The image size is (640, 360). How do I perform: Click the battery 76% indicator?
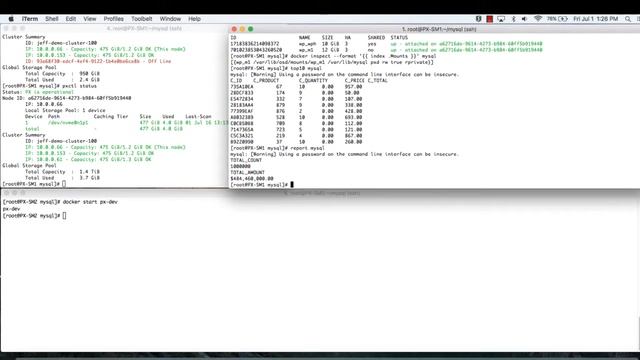click(x=557, y=19)
